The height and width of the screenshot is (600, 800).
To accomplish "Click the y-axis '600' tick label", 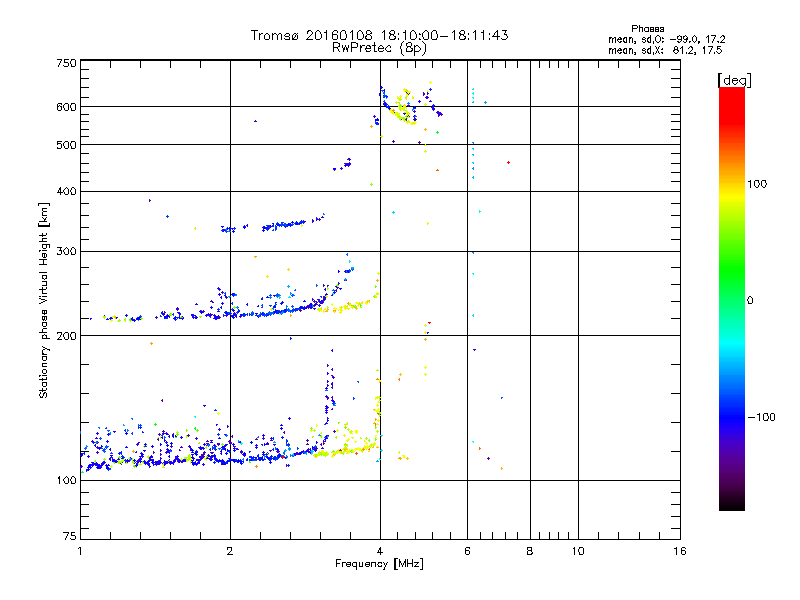I will click(x=66, y=107).
